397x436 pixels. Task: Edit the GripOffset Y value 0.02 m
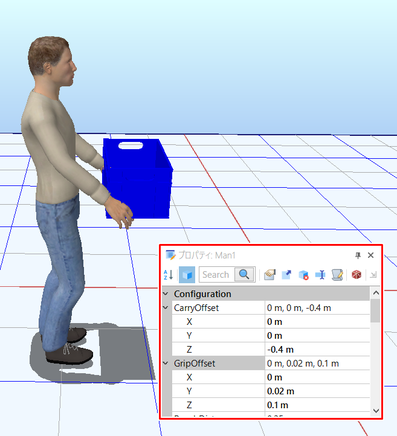pyautogui.click(x=317, y=391)
